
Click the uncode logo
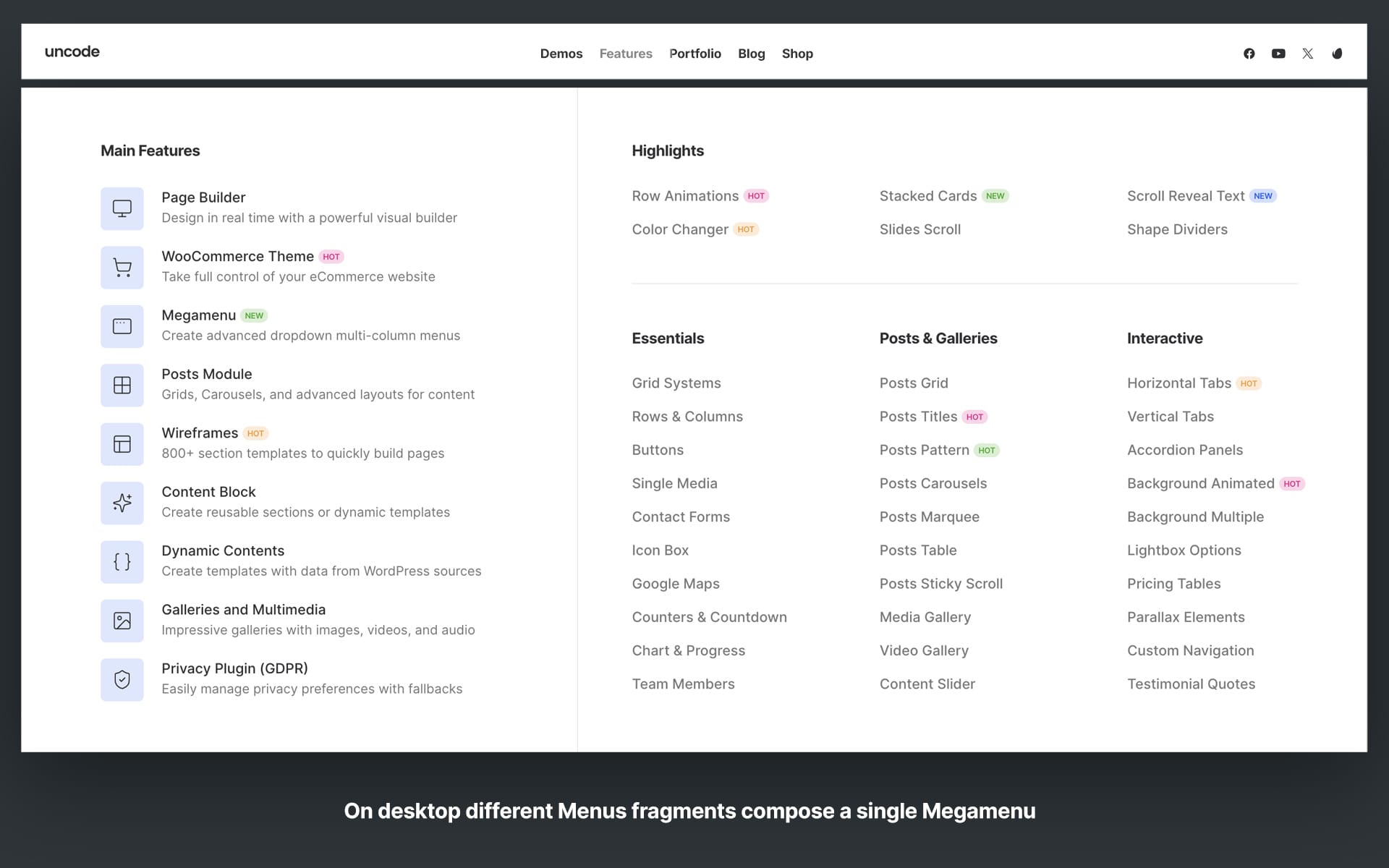point(72,51)
